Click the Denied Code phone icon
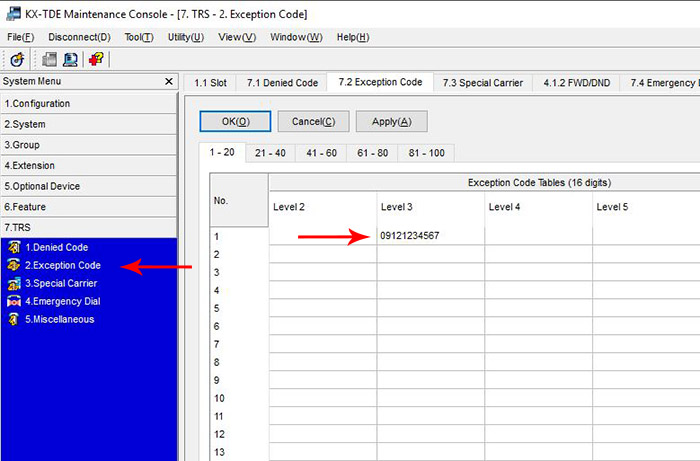The height and width of the screenshot is (461, 700). click(14, 247)
